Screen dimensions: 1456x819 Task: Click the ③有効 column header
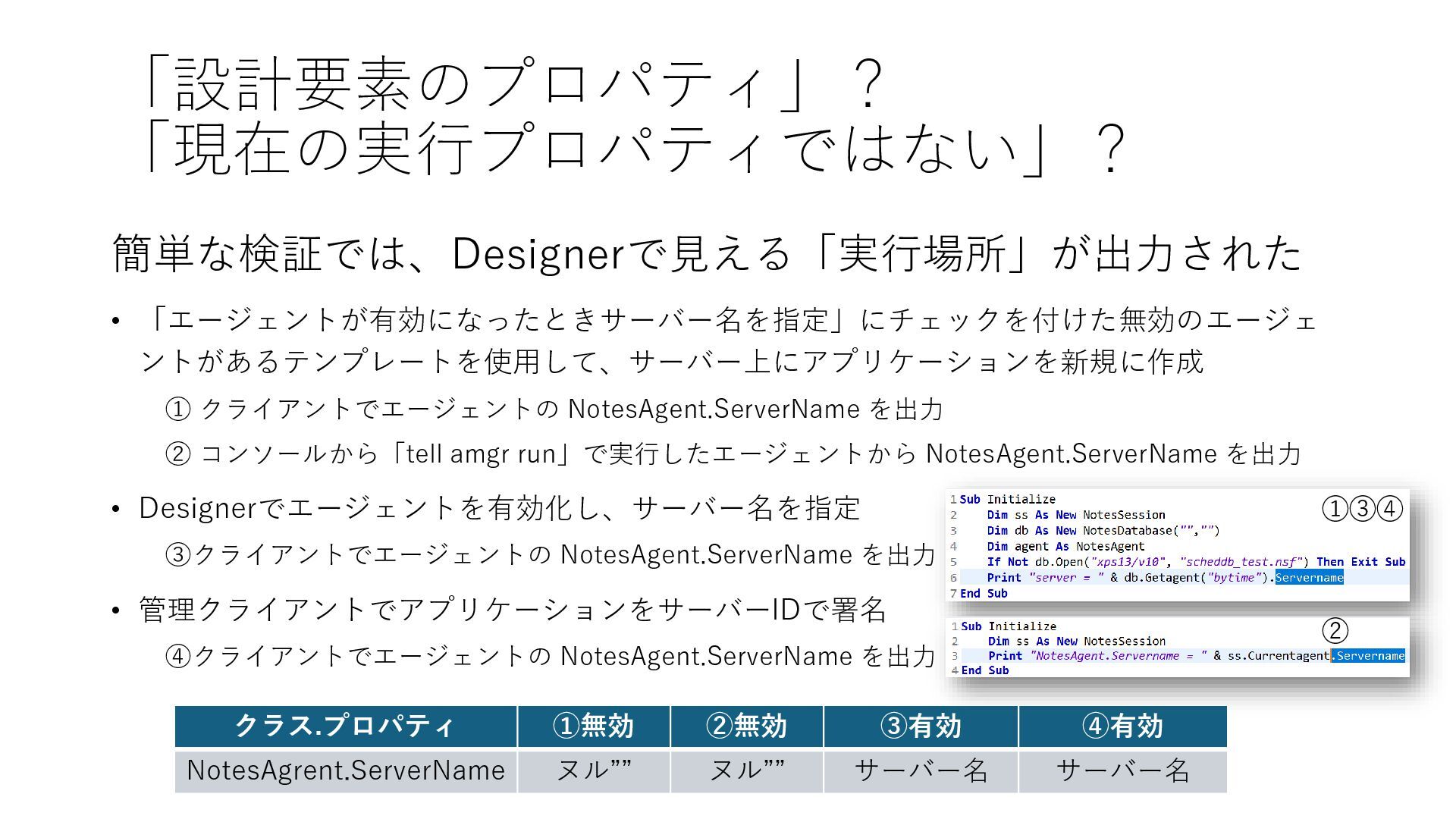920,726
